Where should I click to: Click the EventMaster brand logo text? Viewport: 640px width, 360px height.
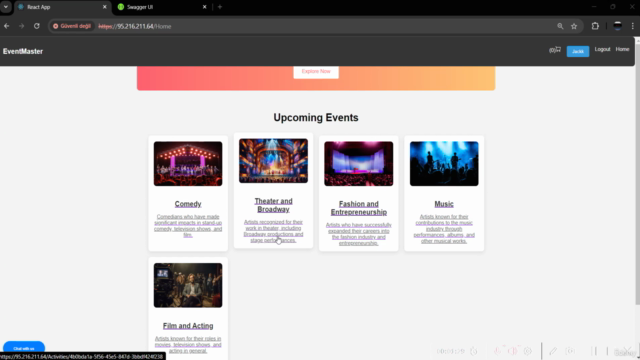point(23,51)
